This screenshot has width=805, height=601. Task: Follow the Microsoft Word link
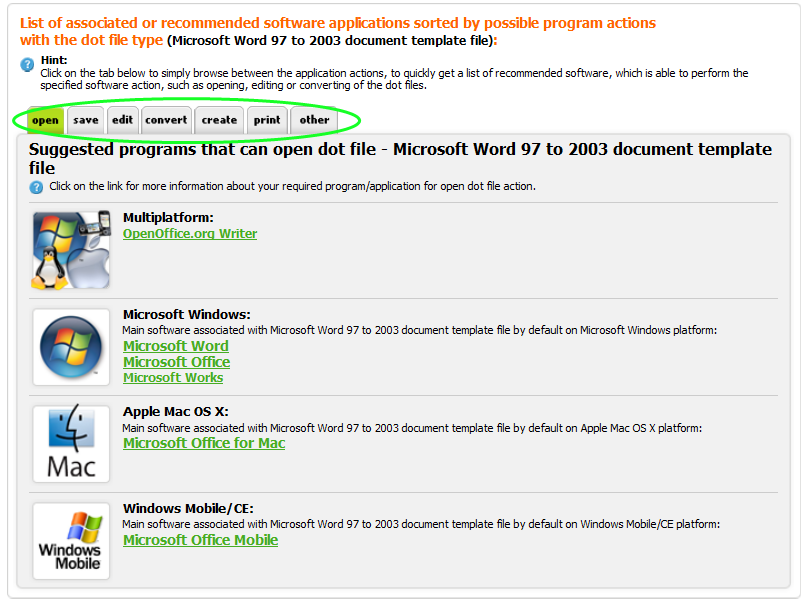(x=176, y=346)
